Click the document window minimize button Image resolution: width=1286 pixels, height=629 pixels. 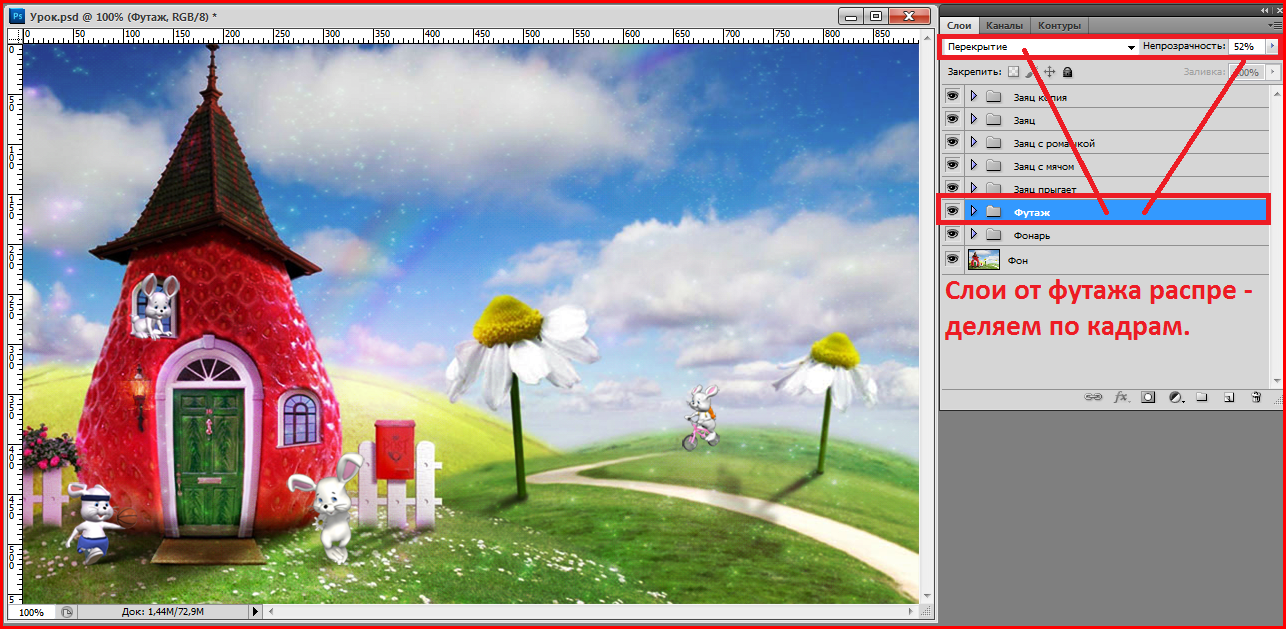click(x=851, y=15)
